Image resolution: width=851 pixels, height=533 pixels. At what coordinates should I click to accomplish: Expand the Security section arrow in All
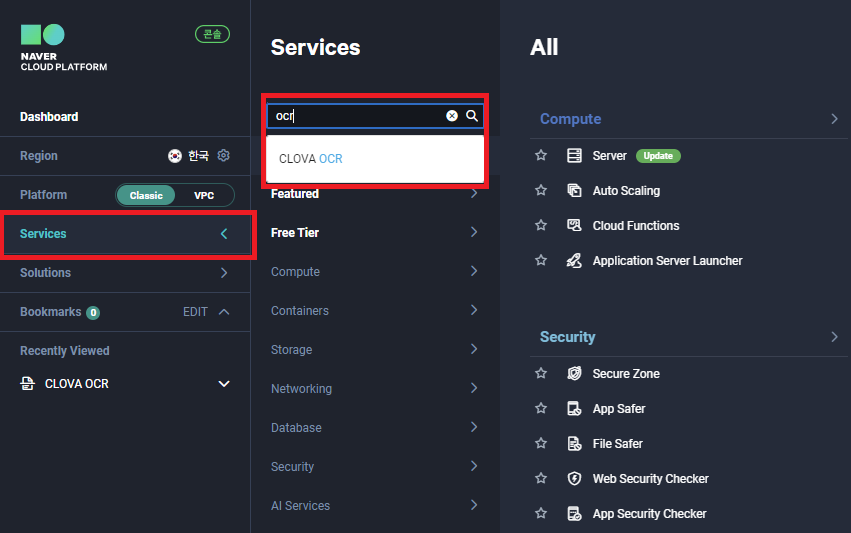click(834, 337)
